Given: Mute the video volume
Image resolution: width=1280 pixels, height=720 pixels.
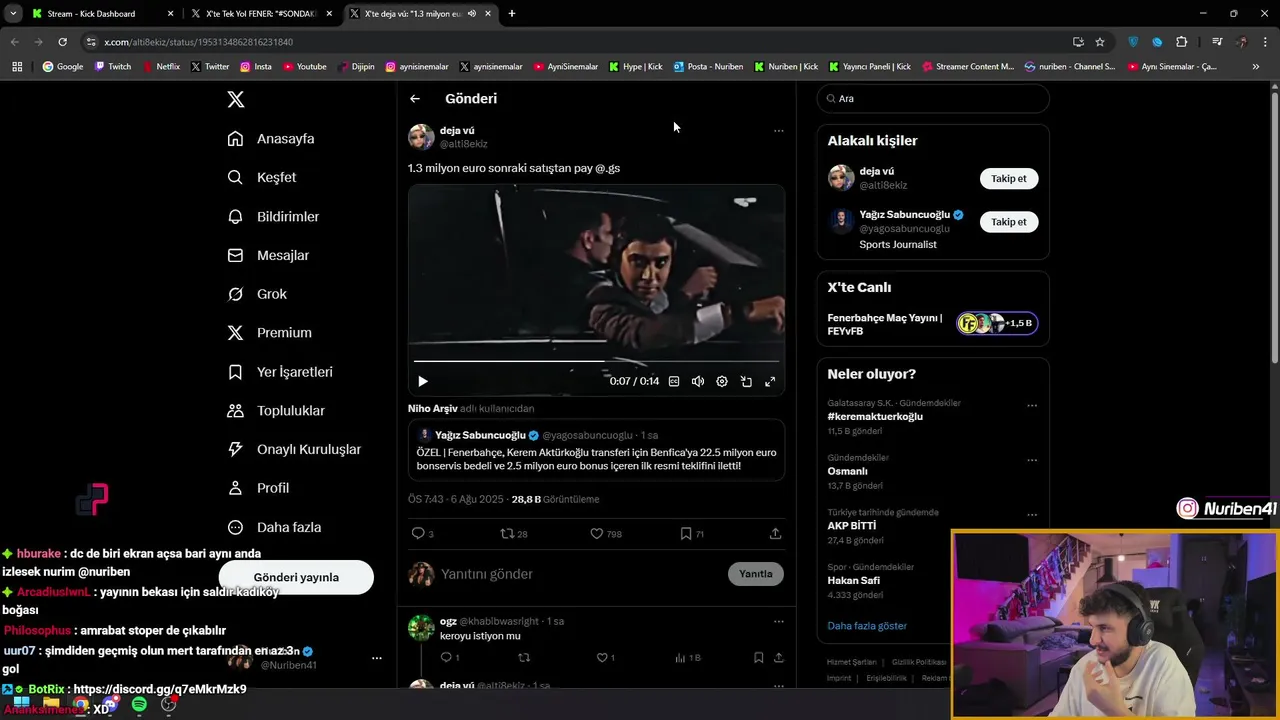Looking at the screenshot, I should (x=698, y=381).
